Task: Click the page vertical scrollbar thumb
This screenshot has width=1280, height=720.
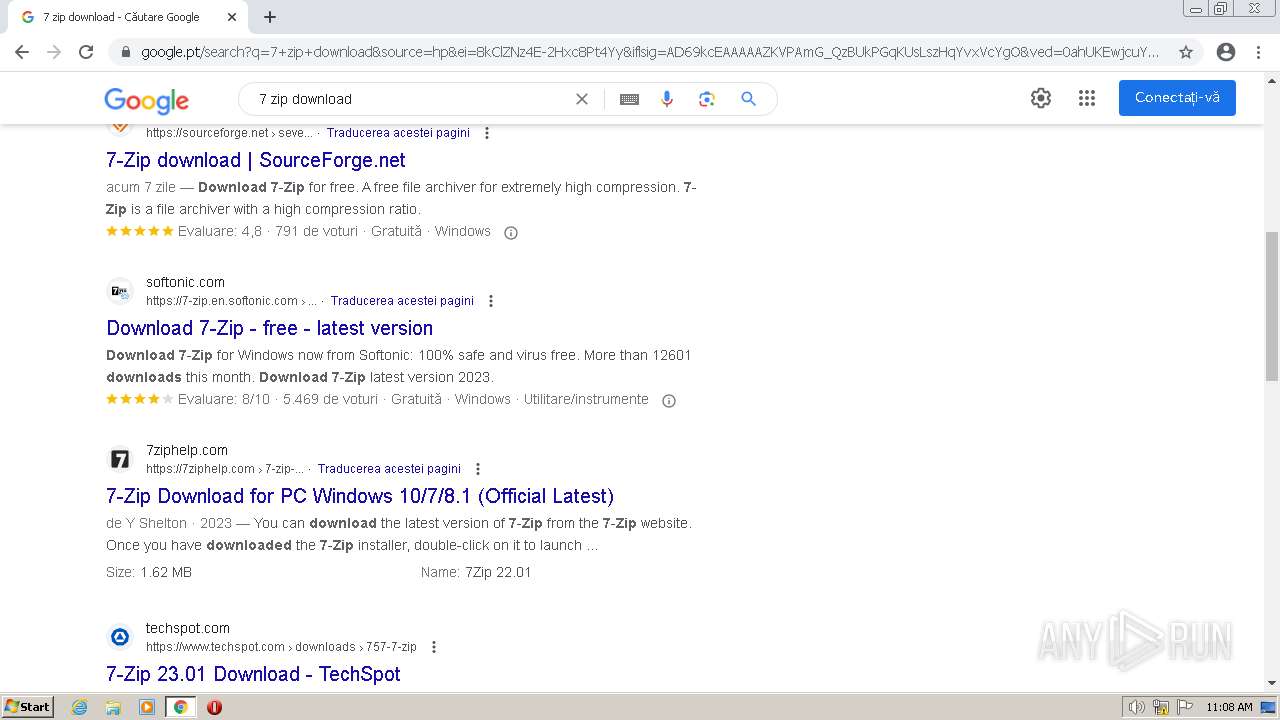Action: point(1272,306)
